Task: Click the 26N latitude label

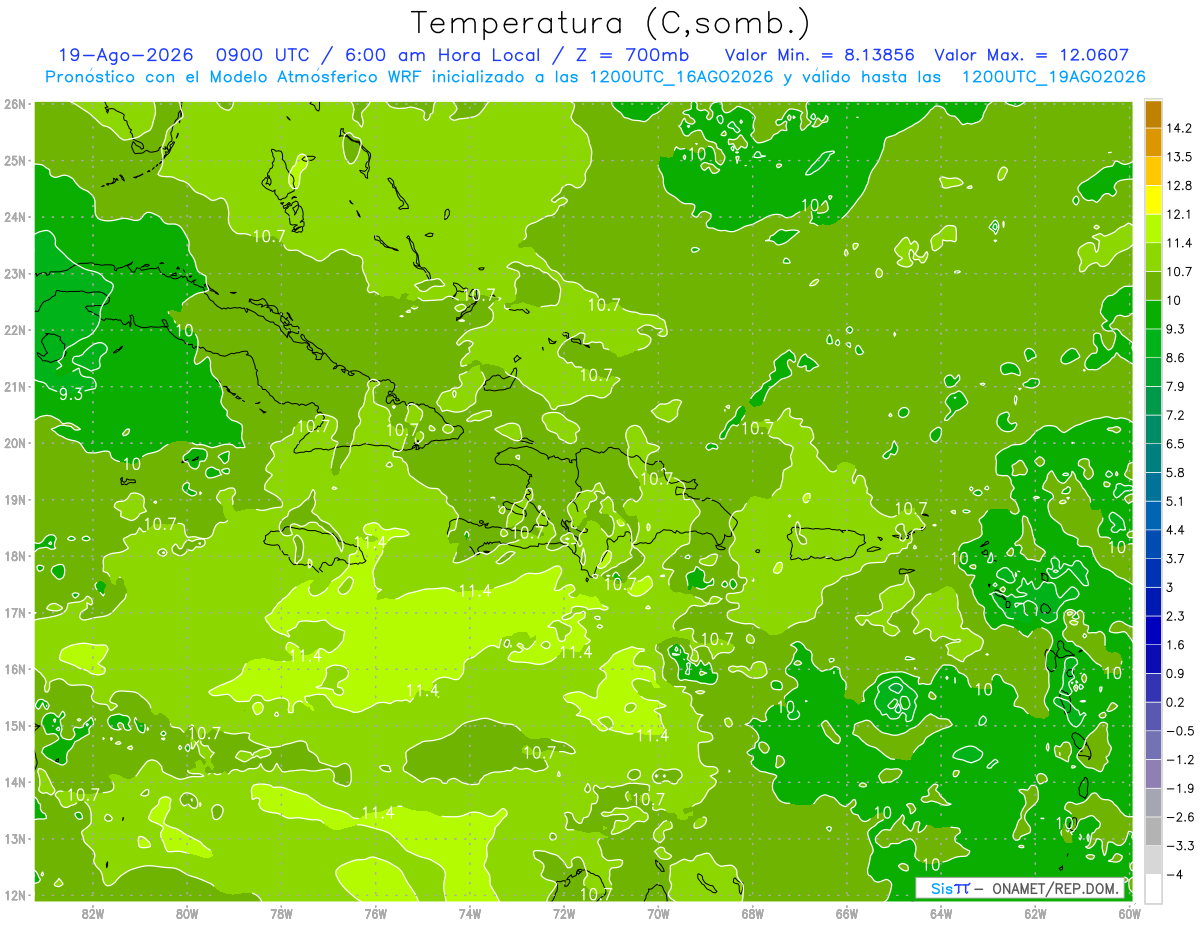Action: [15, 104]
